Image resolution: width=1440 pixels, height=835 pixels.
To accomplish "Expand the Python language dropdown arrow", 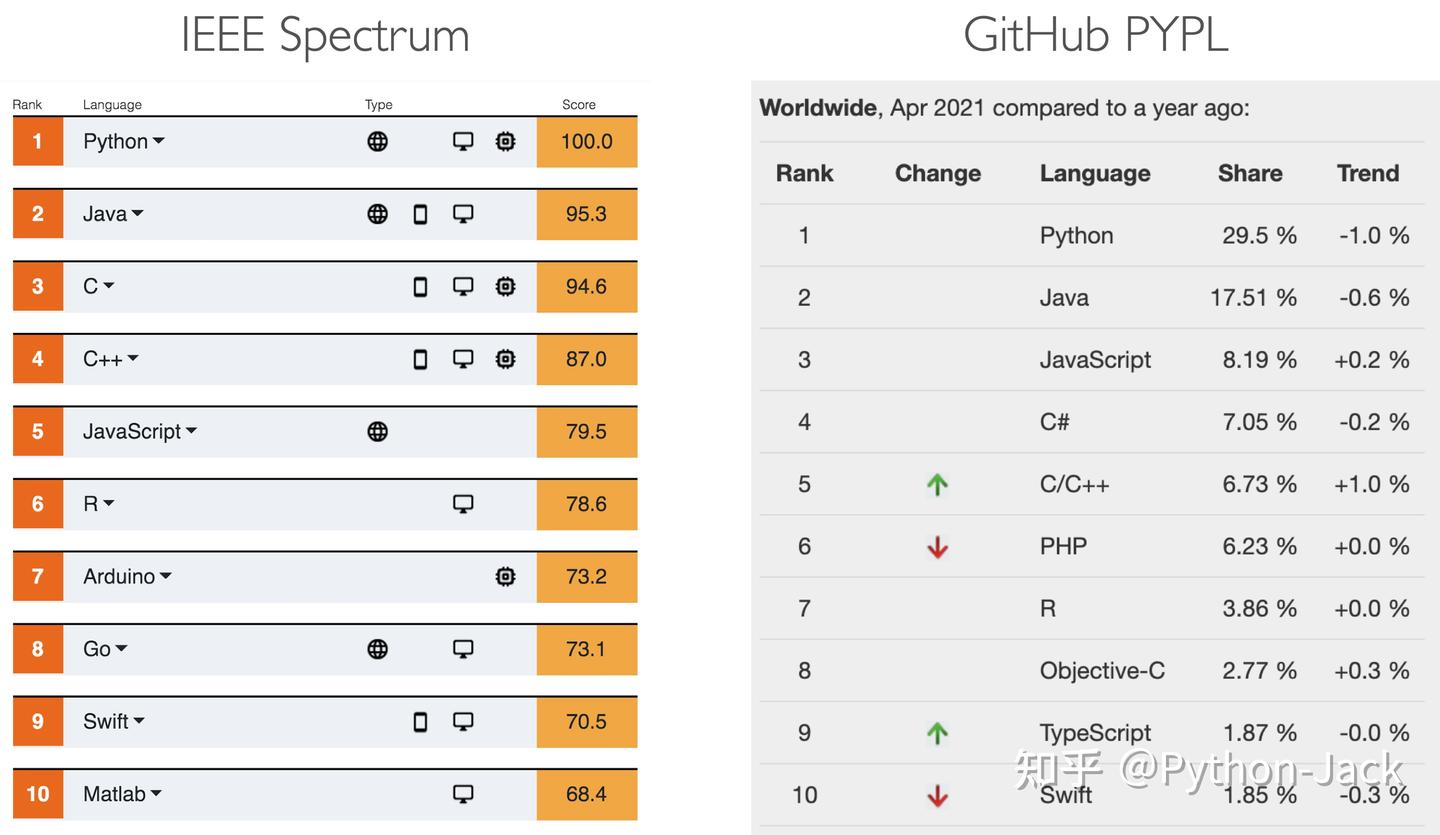I will tap(158, 141).
